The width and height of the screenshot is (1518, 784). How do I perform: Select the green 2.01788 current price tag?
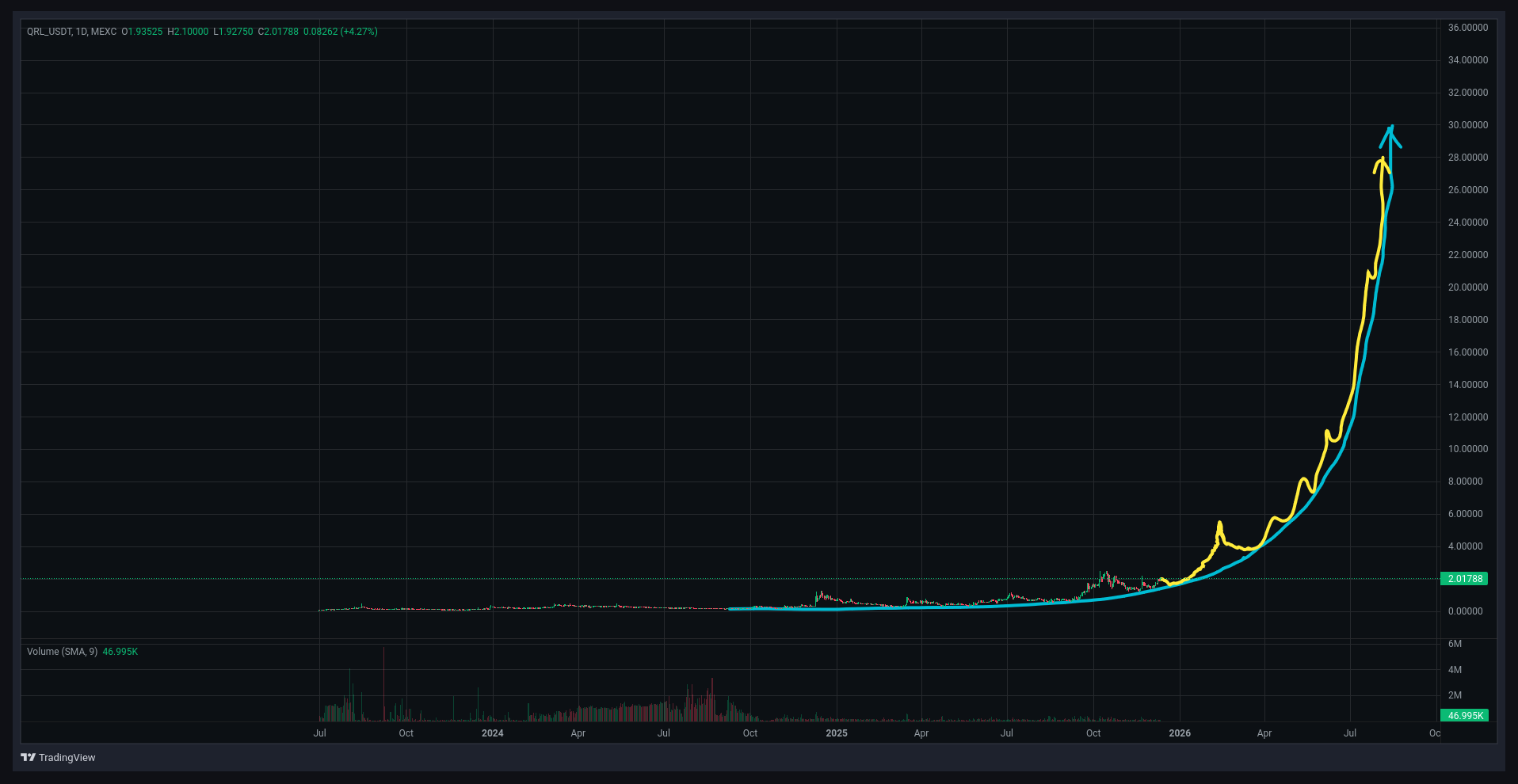(x=1464, y=579)
